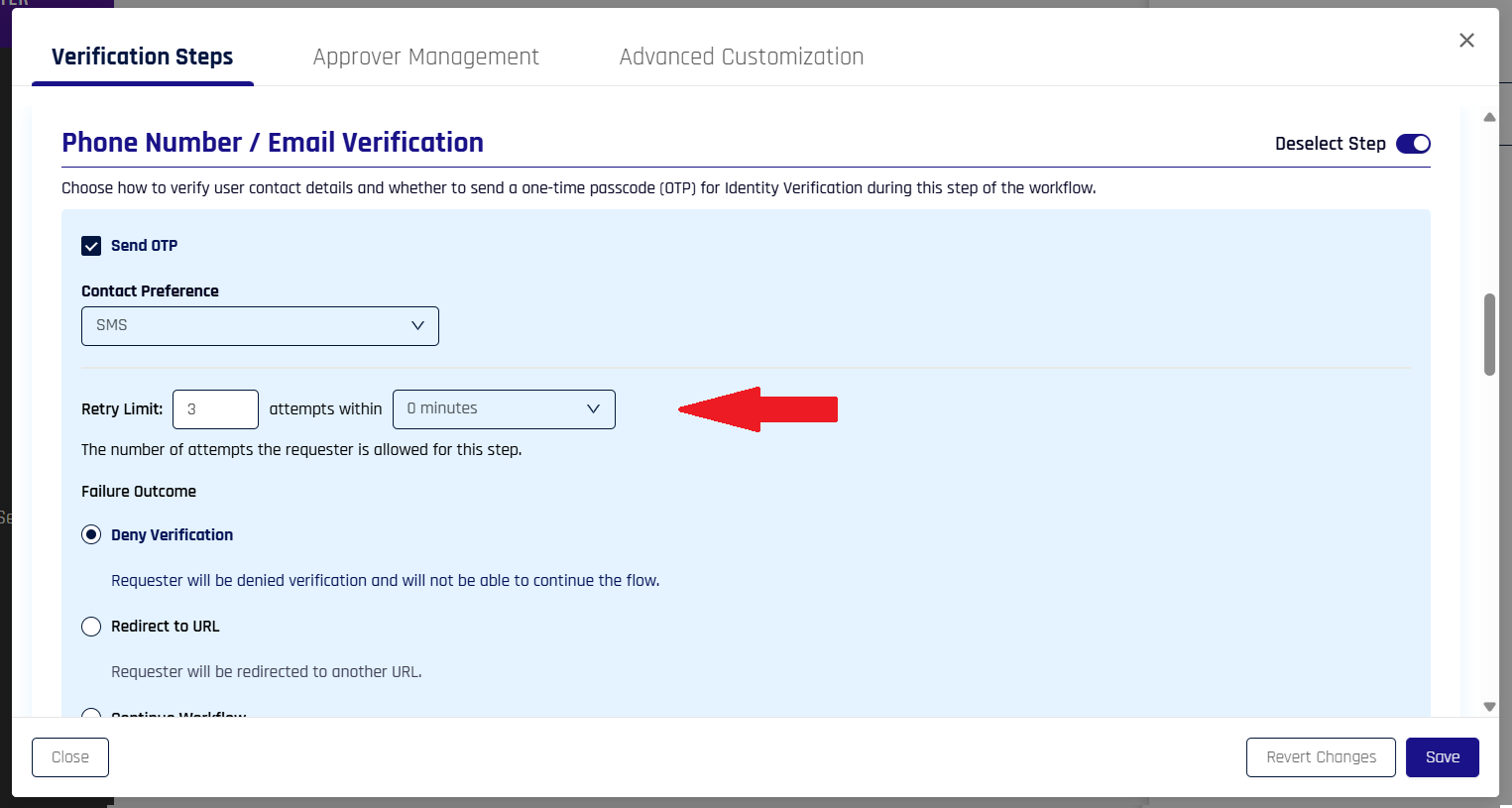This screenshot has width=1512, height=808.
Task: Select the Verification Steps tab
Action: point(143,58)
